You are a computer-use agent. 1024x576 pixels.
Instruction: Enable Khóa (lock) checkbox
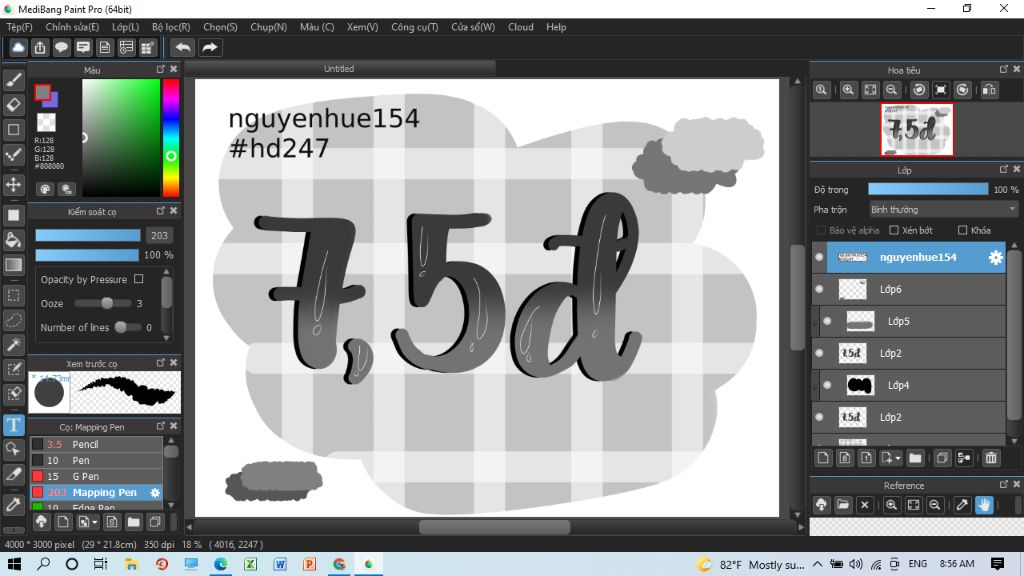click(962, 230)
